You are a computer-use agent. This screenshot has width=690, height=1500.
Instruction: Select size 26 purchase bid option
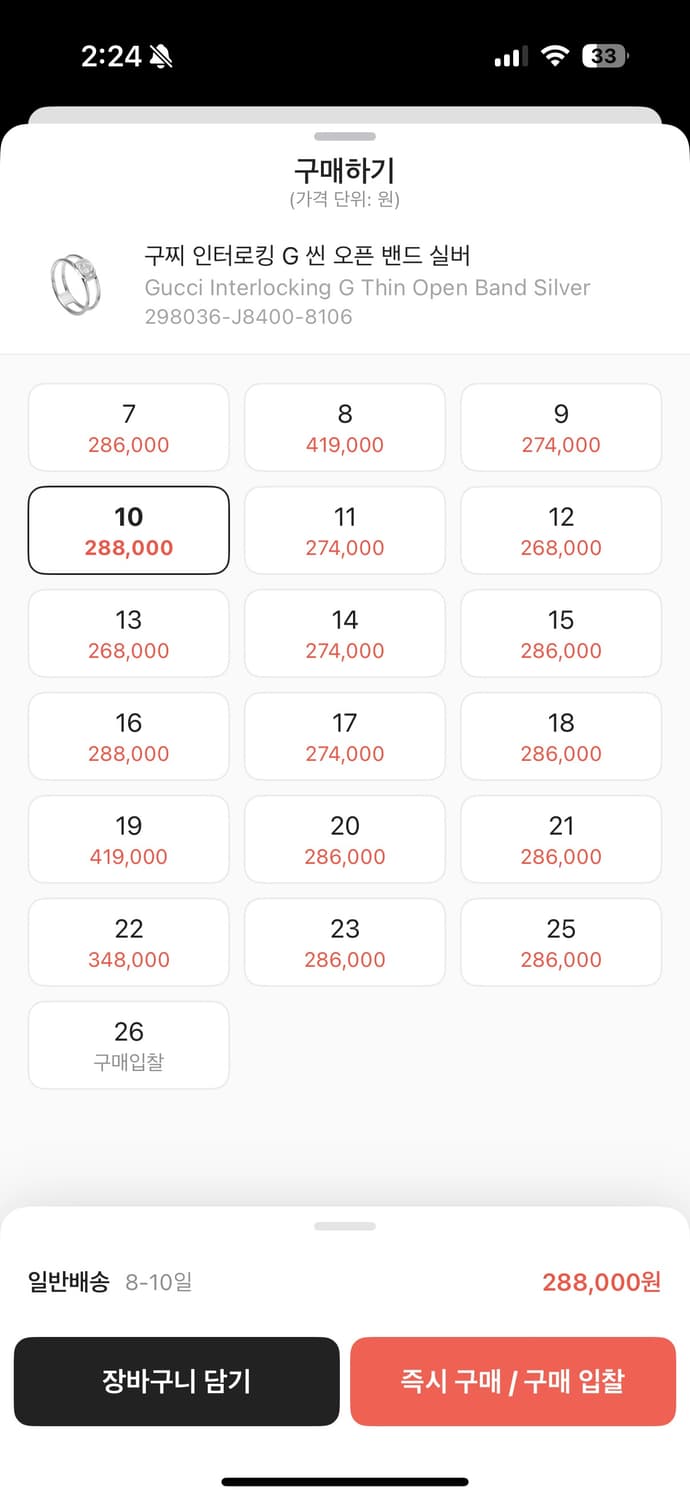click(129, 1046)
